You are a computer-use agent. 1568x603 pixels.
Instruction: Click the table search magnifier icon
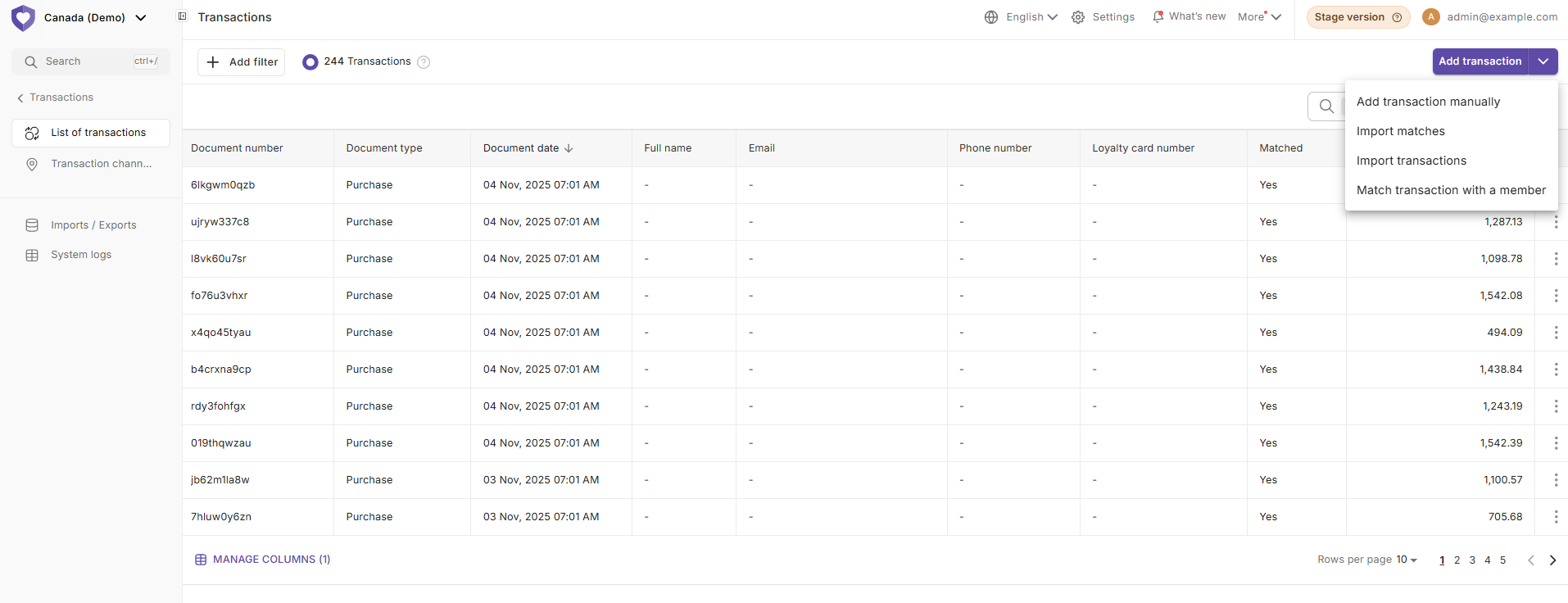tap(1326, 107)
